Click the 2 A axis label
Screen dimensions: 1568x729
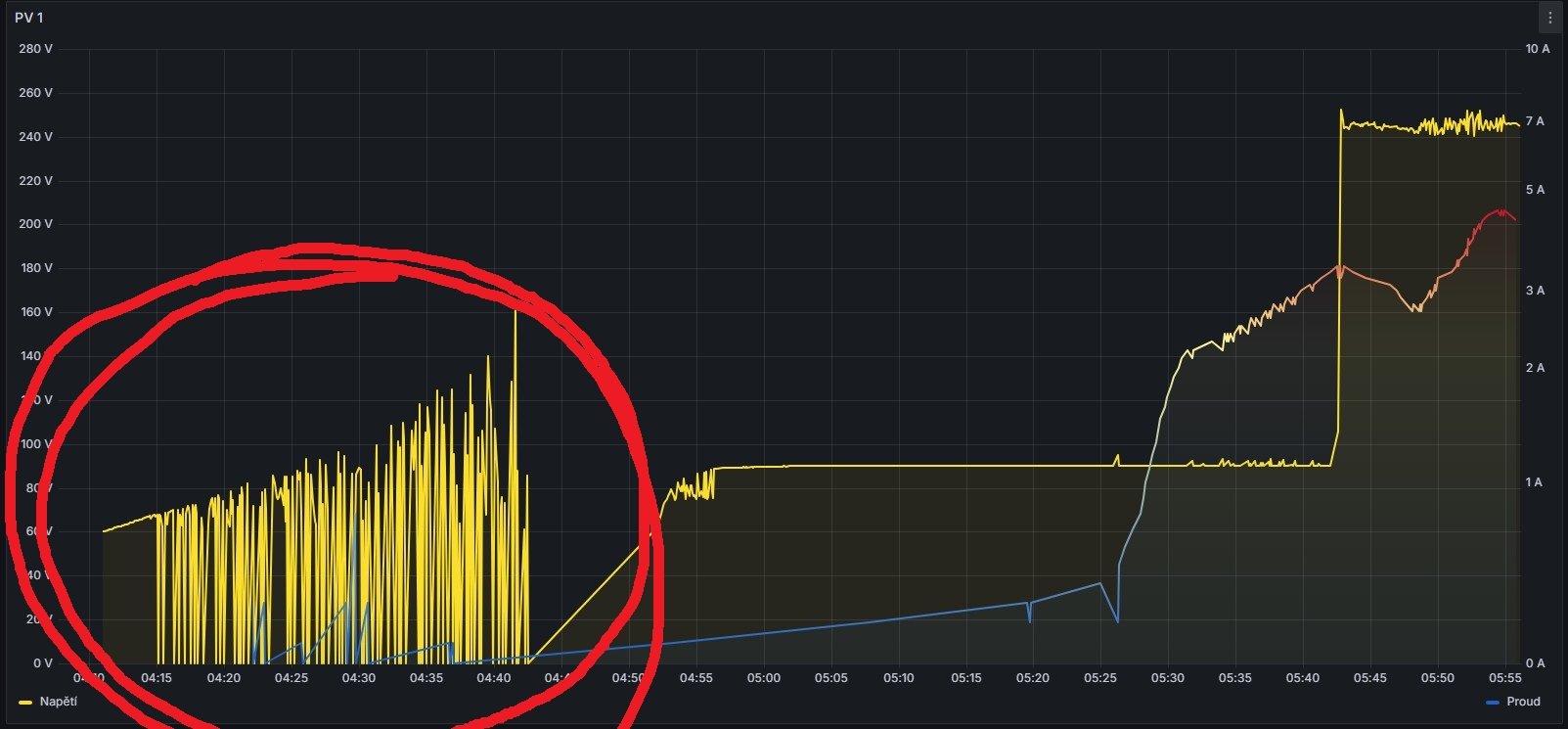1535,368
